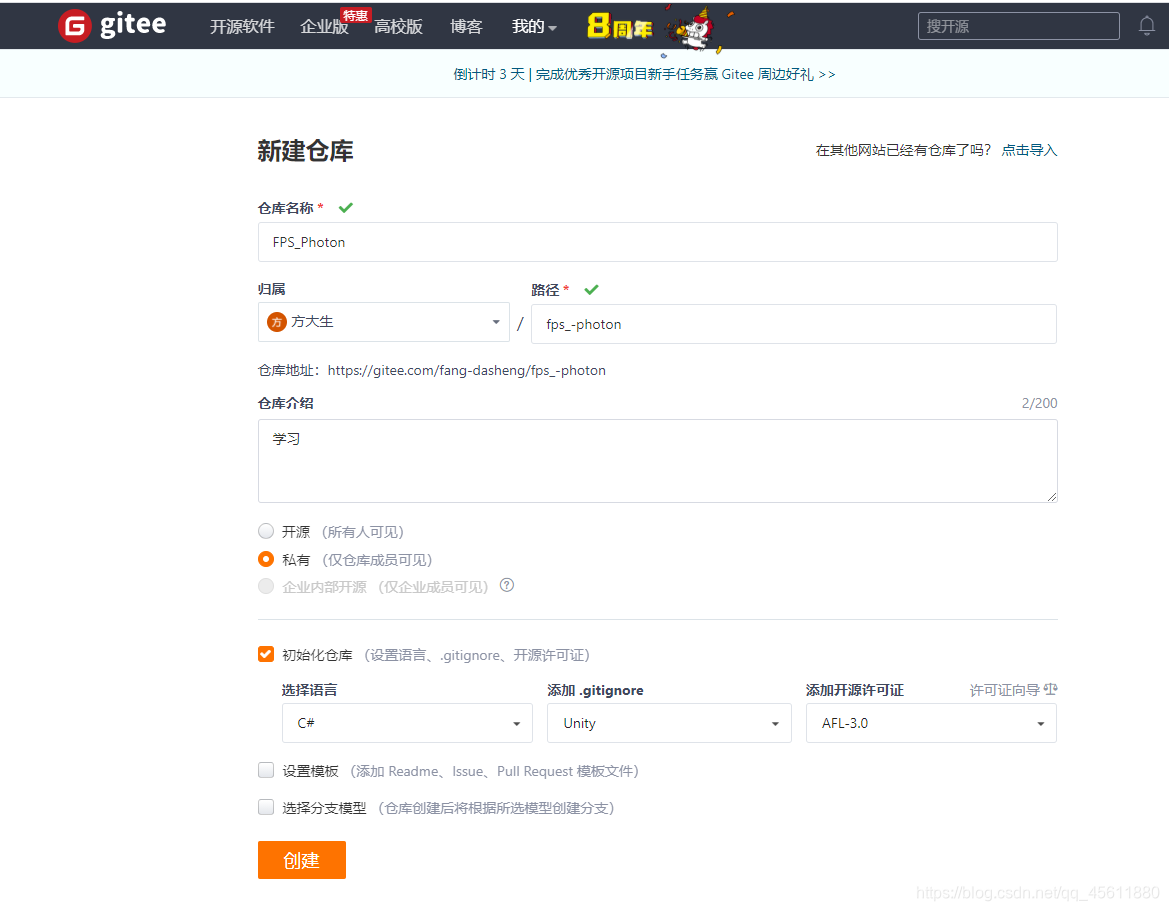
Task: Open the 归属 owner dropdown
Action: click(383, 322)
